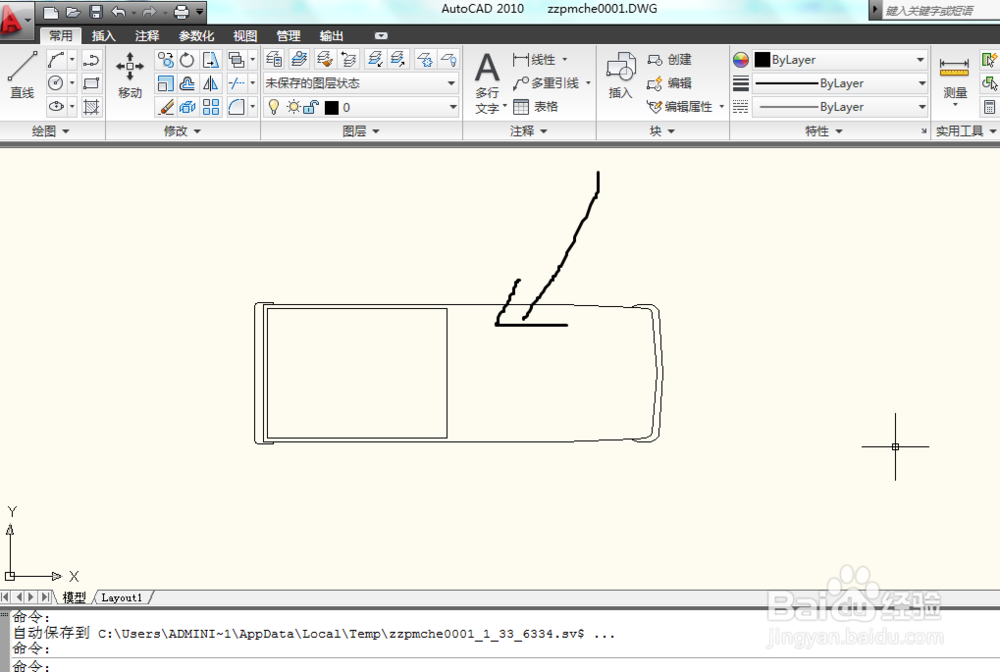Screen dimensions: 1000x672
Task: Choose the Rectangle draw tool
Action: coord(91,83)
